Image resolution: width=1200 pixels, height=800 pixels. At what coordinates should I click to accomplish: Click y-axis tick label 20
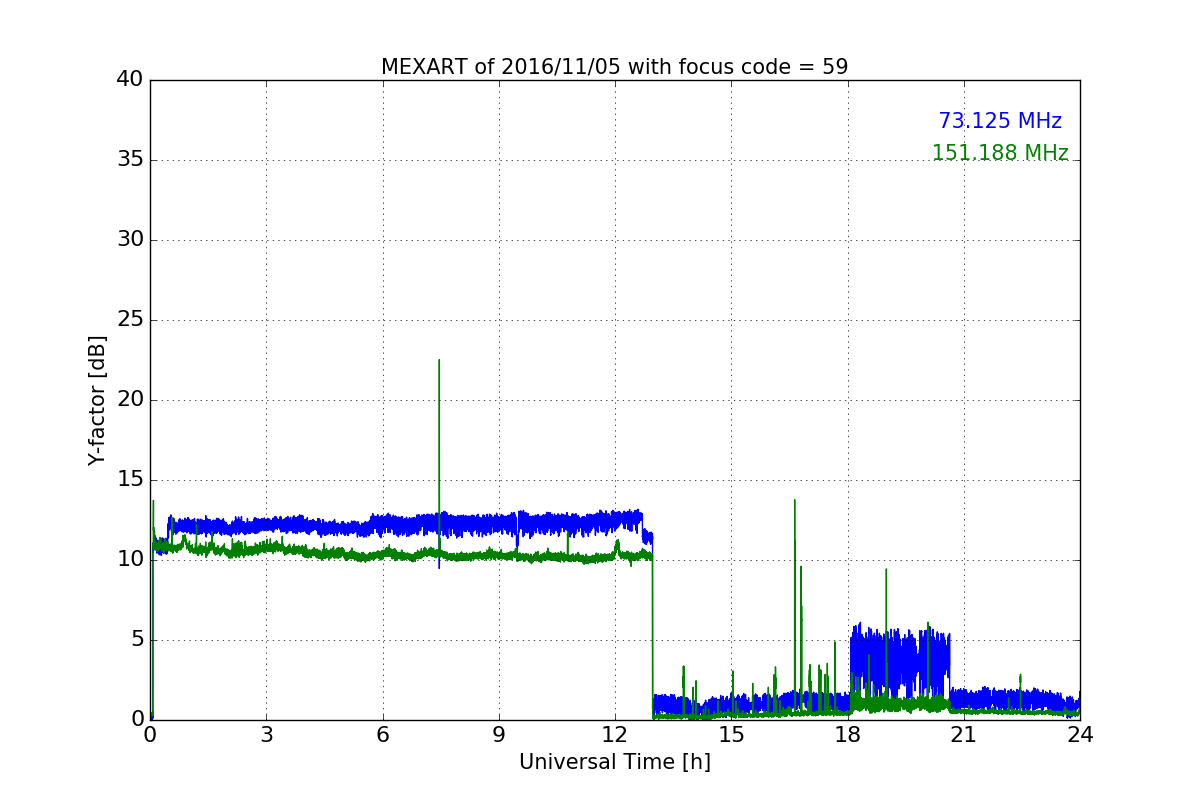130,400
